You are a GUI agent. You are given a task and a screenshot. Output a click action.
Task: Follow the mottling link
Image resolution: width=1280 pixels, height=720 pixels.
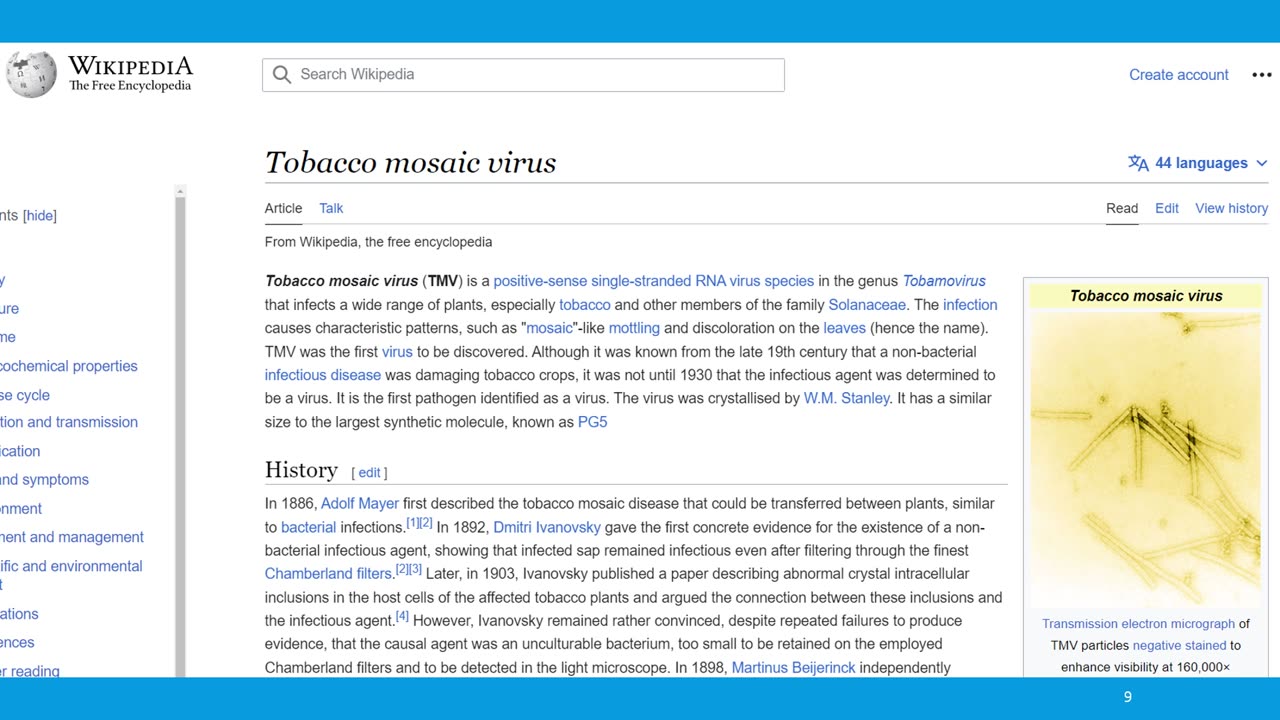pyautogui.click(x=634, y=328)
